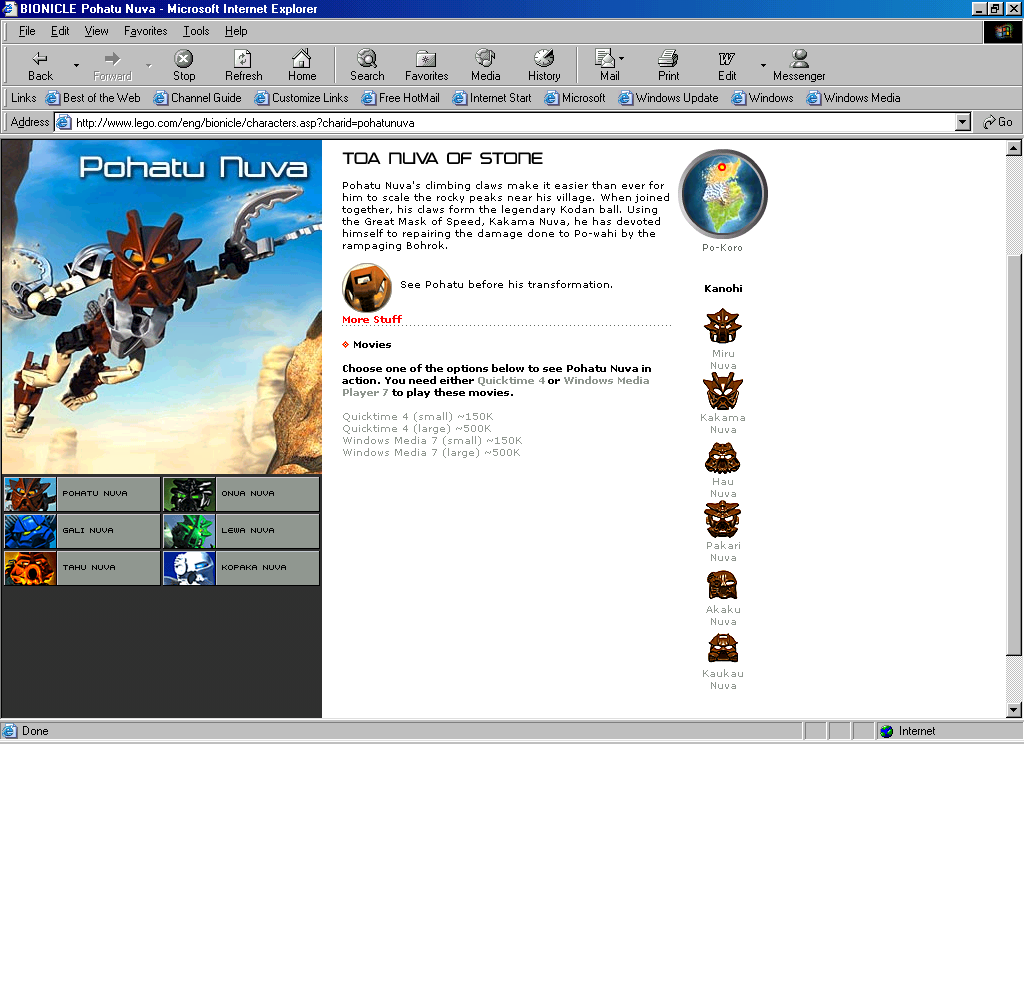Open the Tools menu
The image size is (1024, 1000).
click(x=196, y=31)
